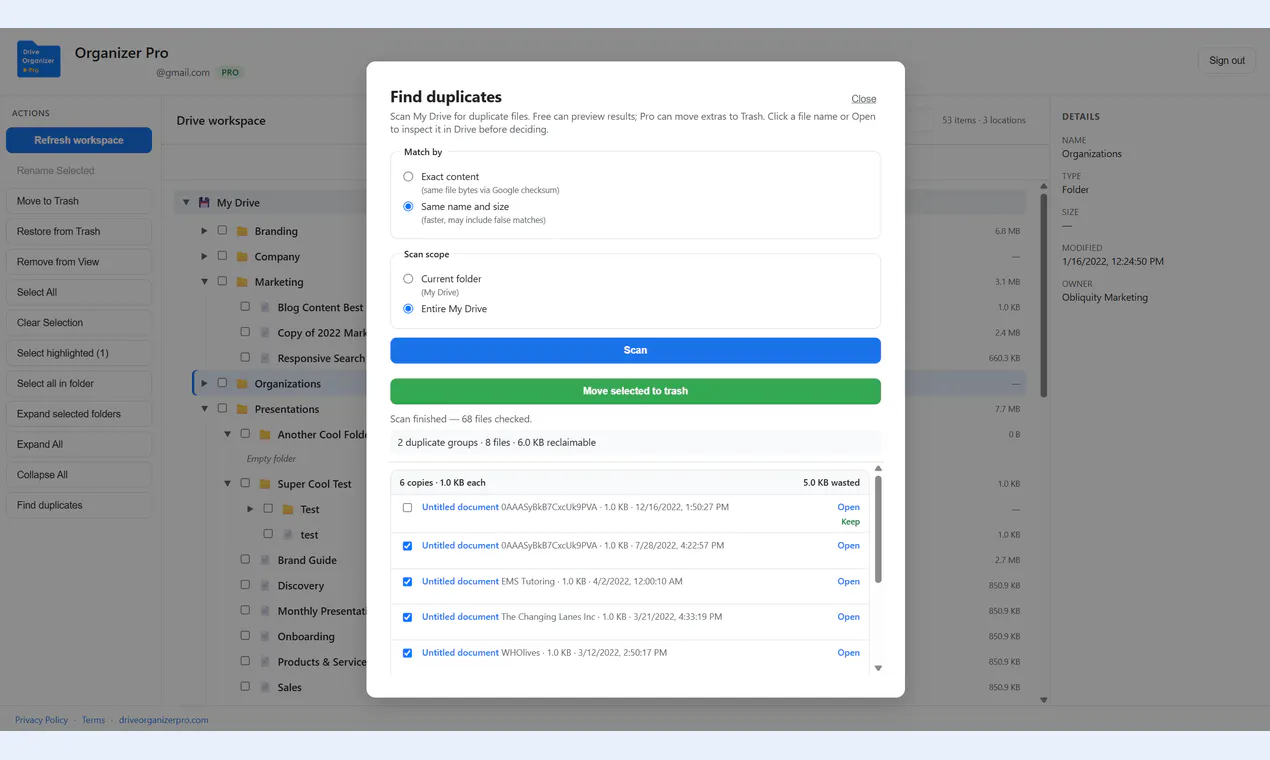
Task: Click the workspace tree scrollbar thumb
Action: pyautogui.click(x=1044, y=295)
